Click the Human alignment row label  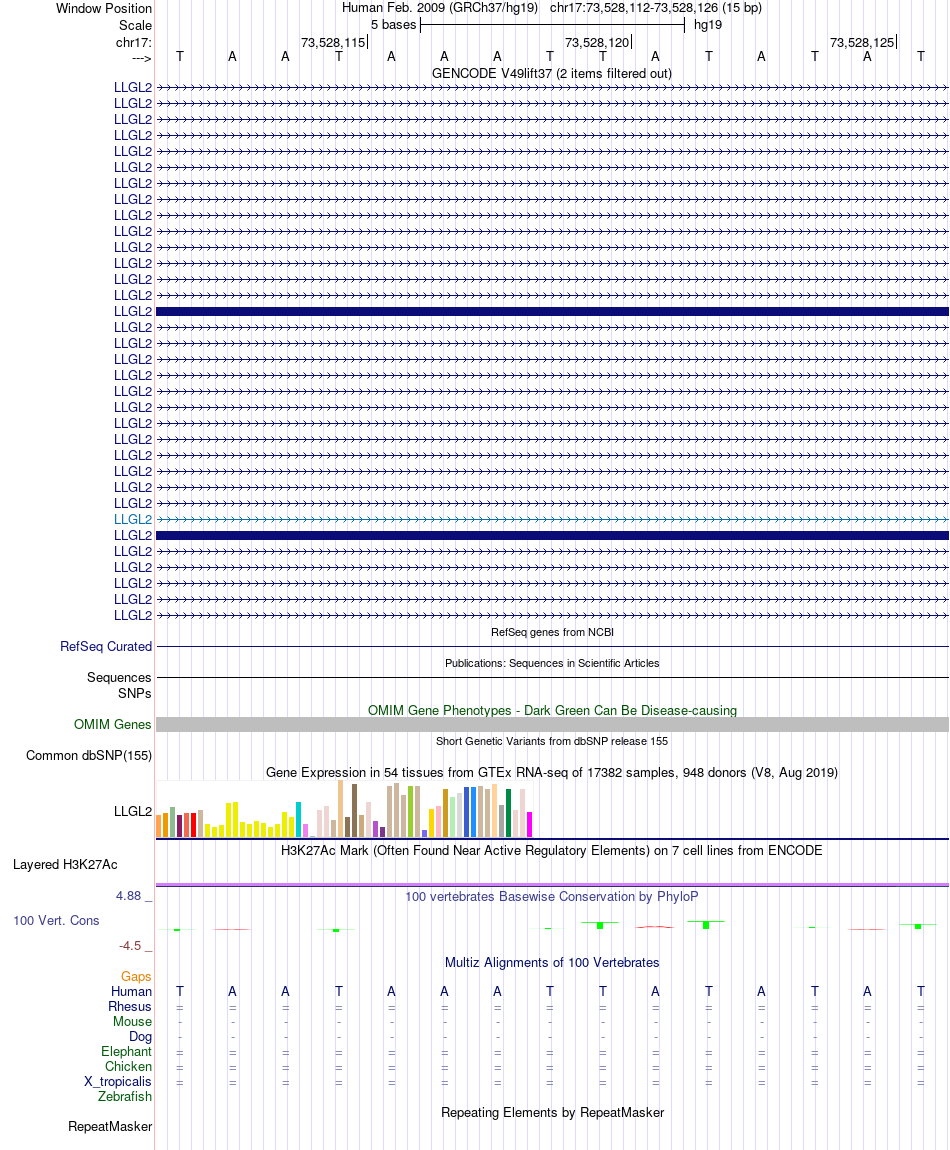tap(131, 991)
